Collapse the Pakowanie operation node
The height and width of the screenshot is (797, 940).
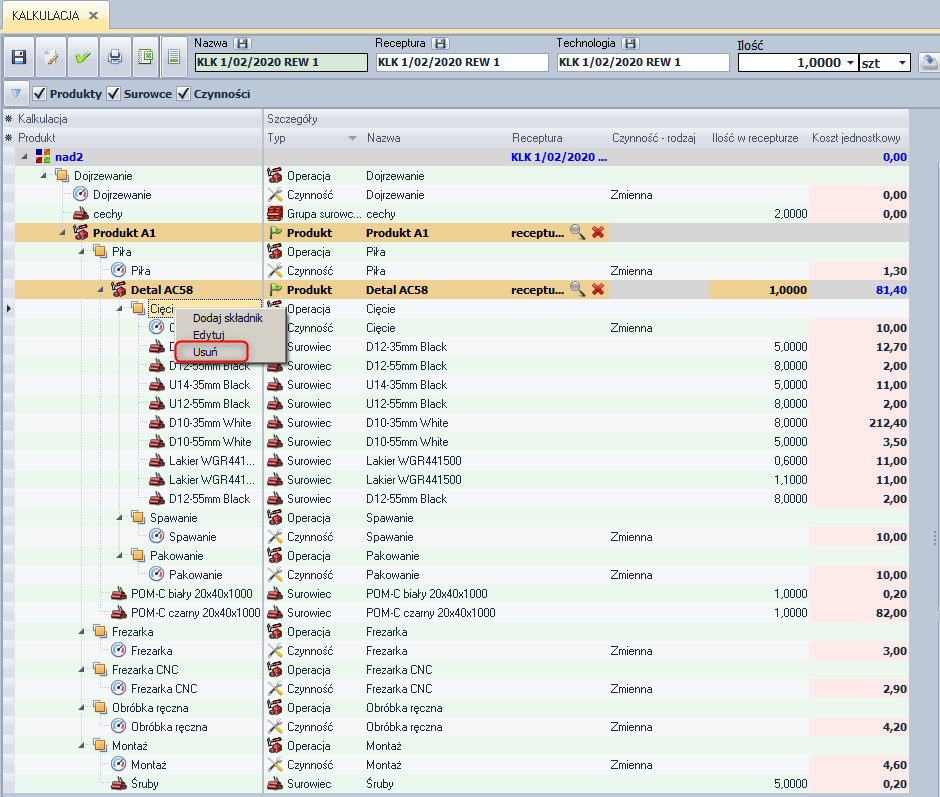(x=119, y=555)
